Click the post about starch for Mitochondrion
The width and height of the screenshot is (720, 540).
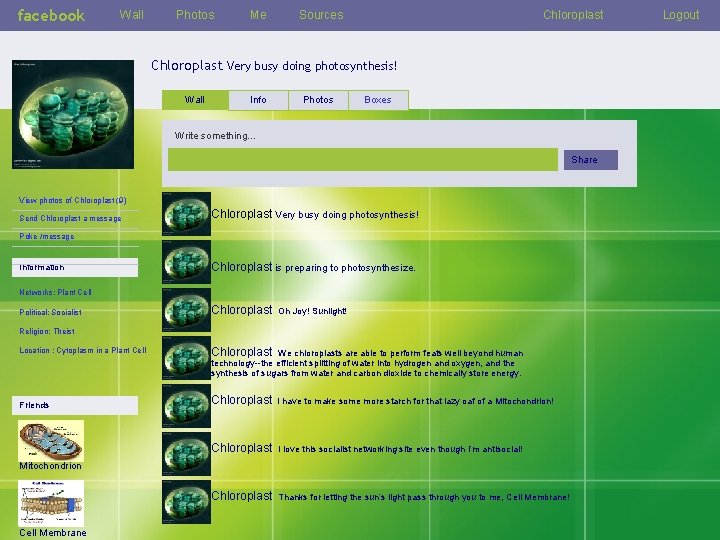point(416,401)
